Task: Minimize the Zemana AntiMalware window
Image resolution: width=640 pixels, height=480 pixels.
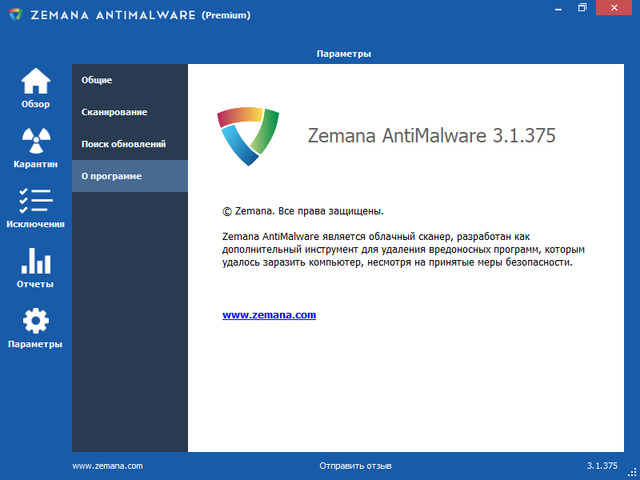Action: (554, 9)
